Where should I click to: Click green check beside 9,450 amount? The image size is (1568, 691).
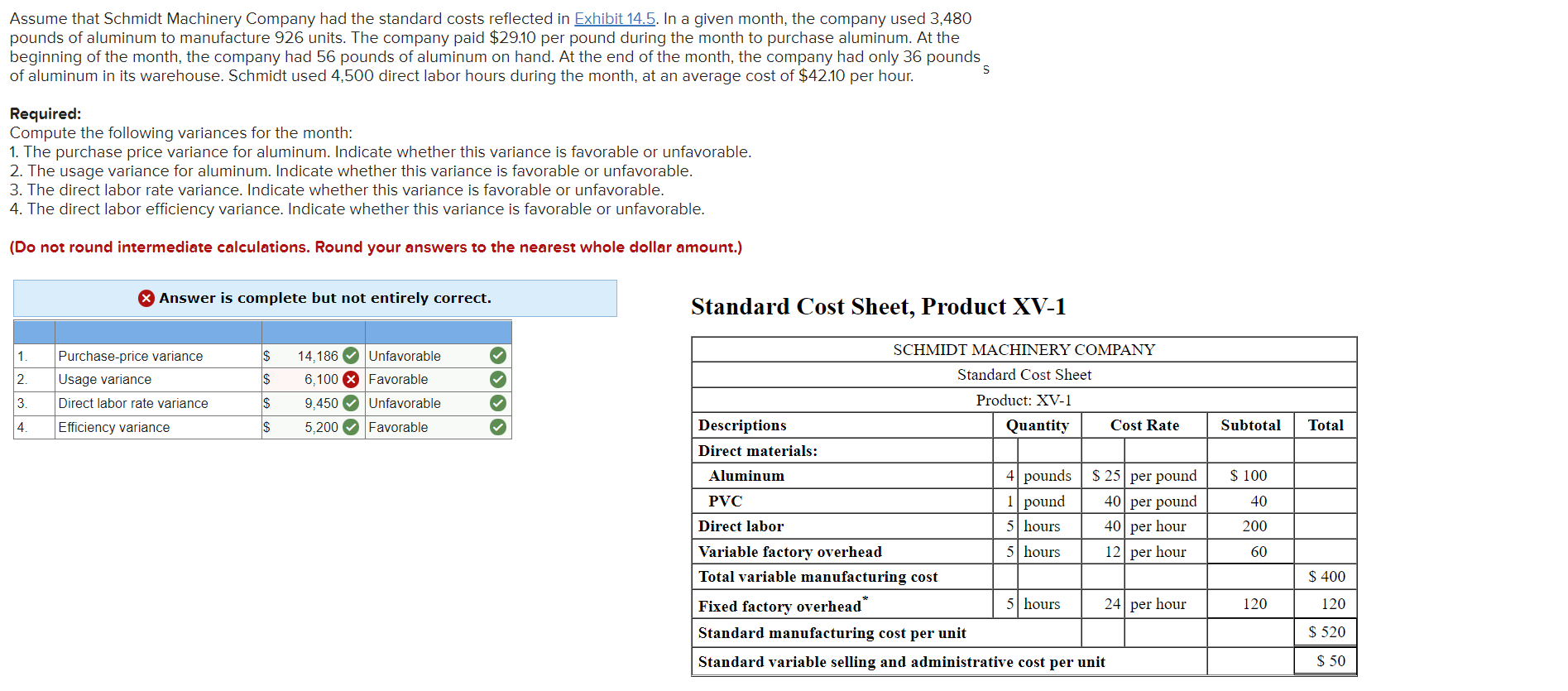click(351, 403)
